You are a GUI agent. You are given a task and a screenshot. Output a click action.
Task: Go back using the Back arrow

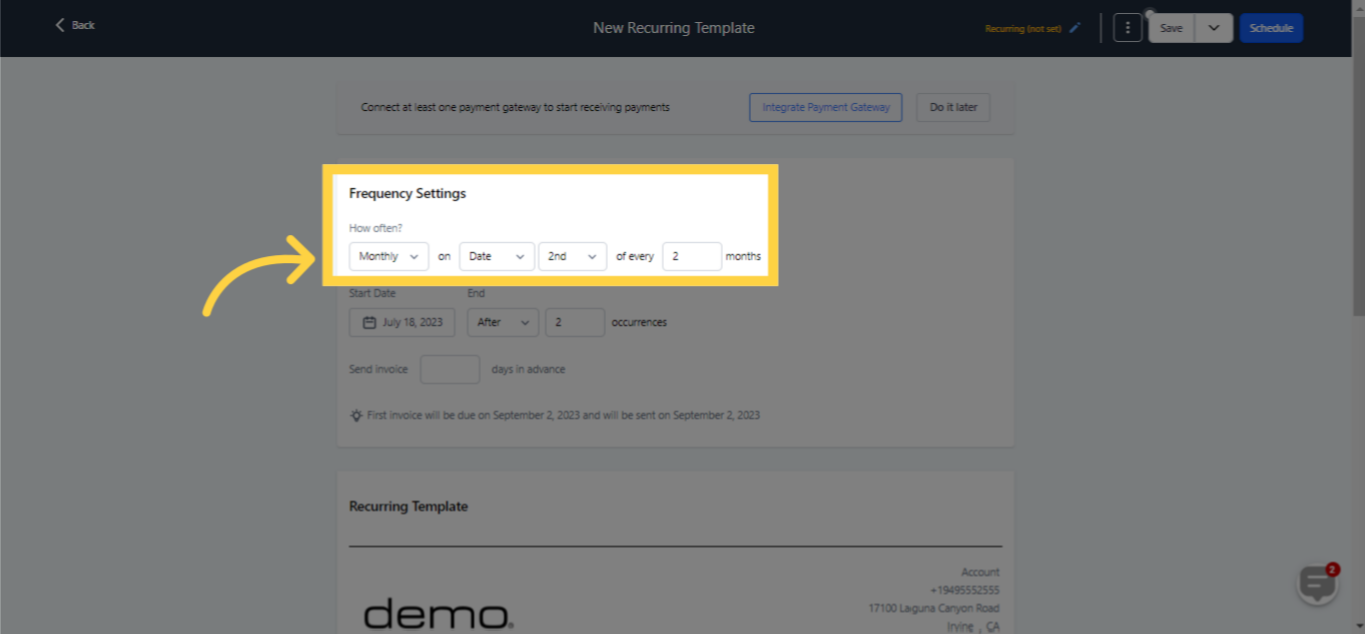pyautogui.click(x=75, y=25)
